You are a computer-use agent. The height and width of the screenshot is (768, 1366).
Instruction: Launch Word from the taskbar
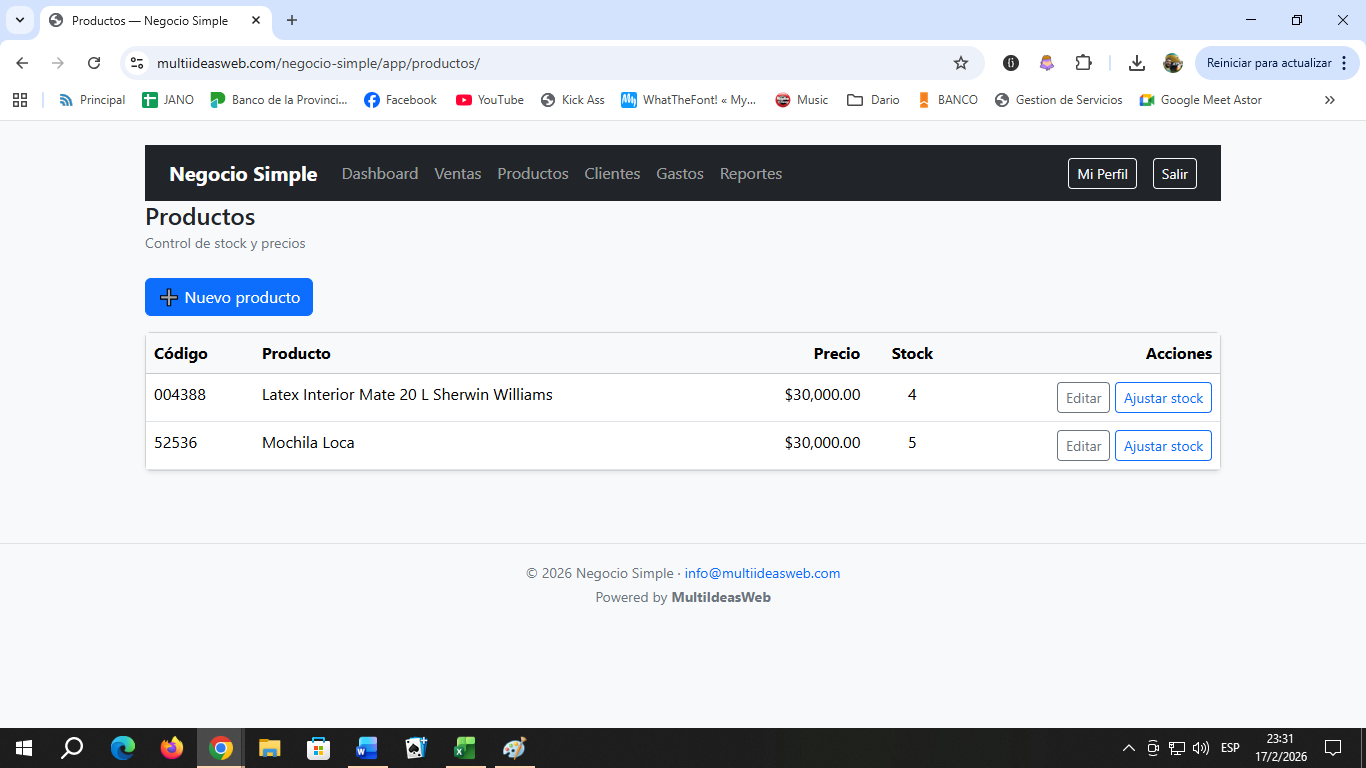pos(366,747)
